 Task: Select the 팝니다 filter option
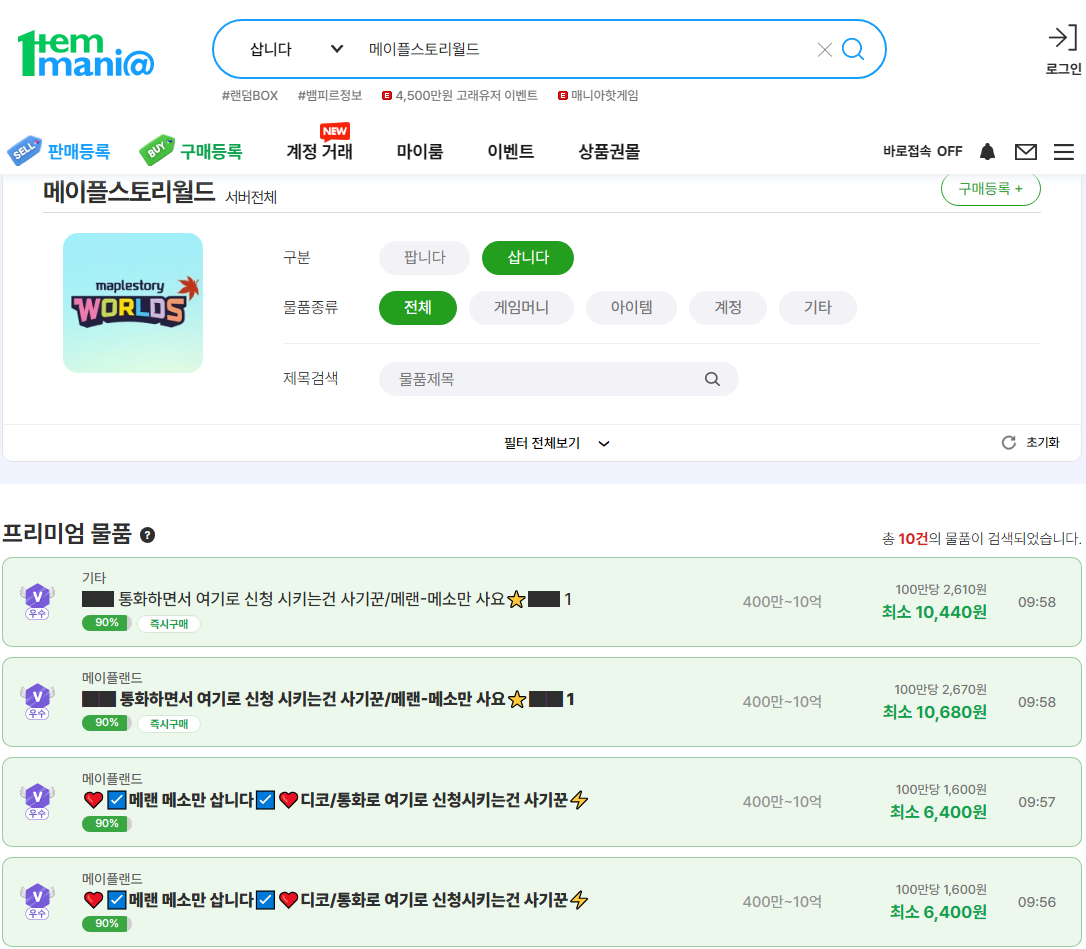[424, 258]
